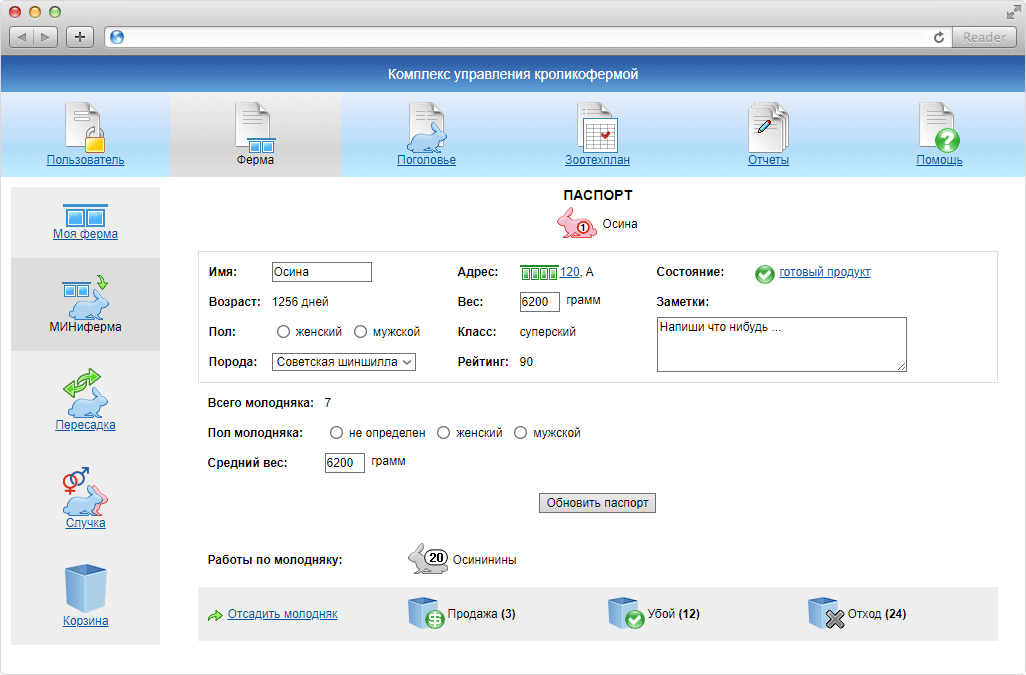This screenshot has height=675, width=1026.
Task: Open the Порода dropdown Советская шиншилла
Action: 344,362
